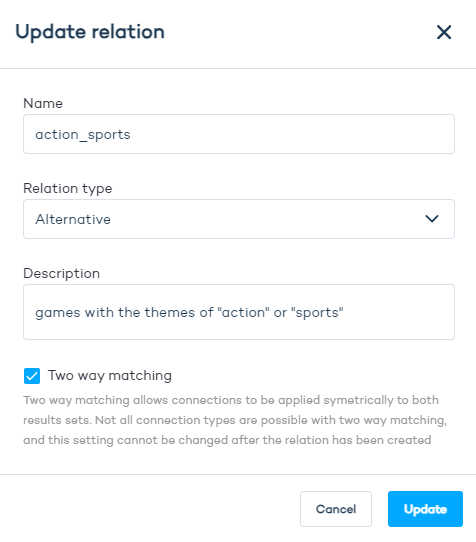Click empty space after action_sports in Name

(290, 134)
